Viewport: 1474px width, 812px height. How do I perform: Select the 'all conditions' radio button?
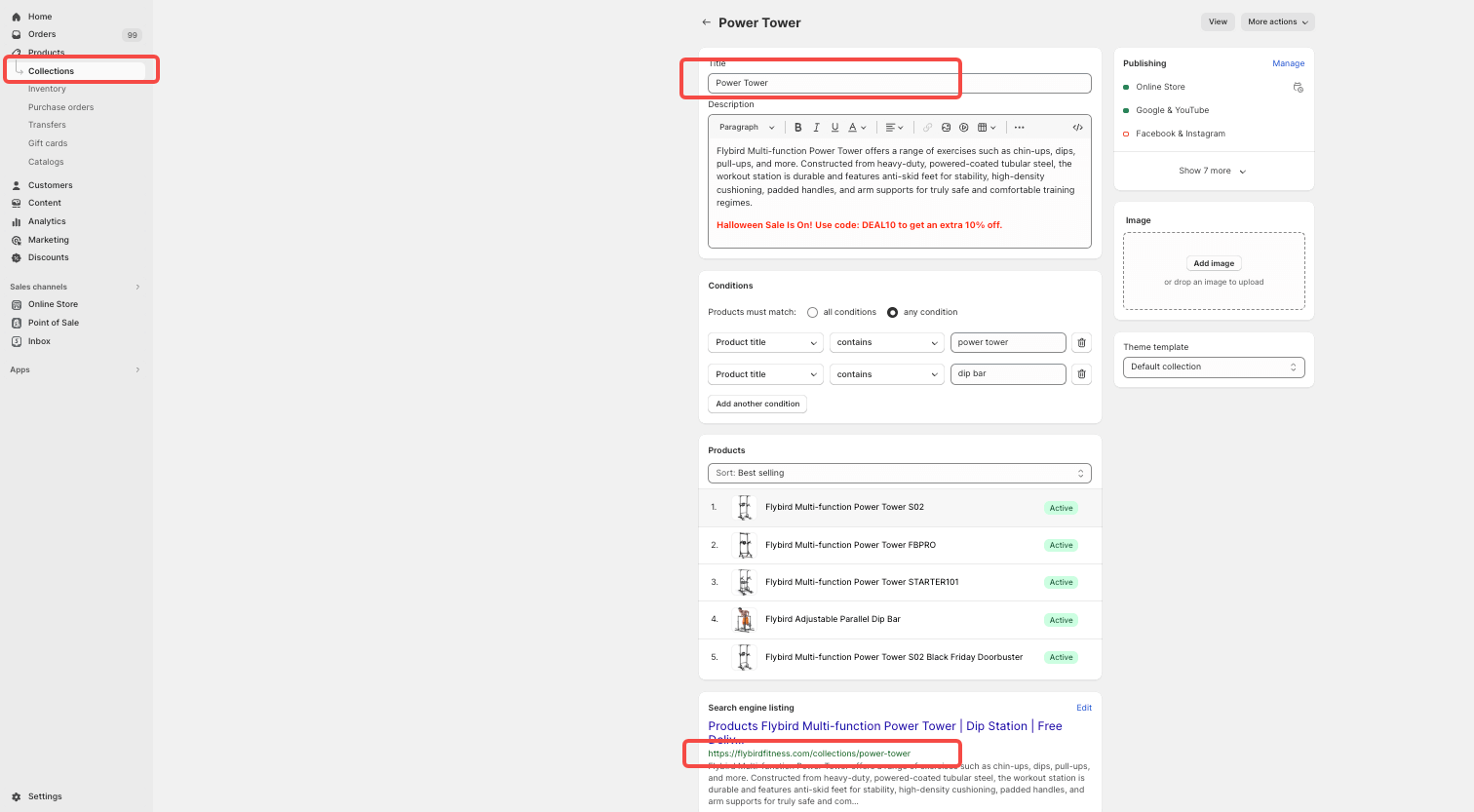click(812, 313)
